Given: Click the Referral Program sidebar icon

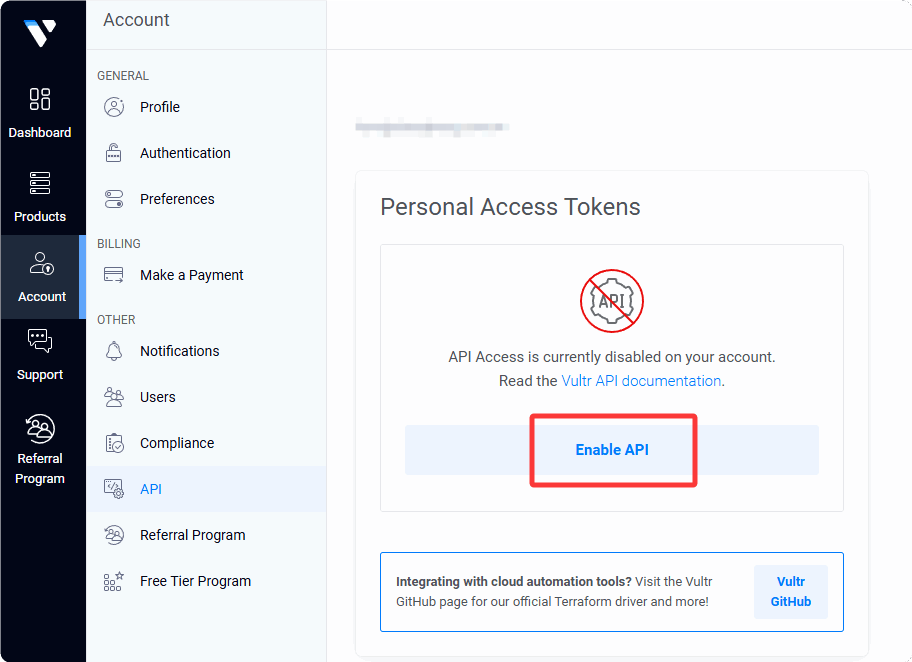Looking at the screenshot, I should [40, 429].
